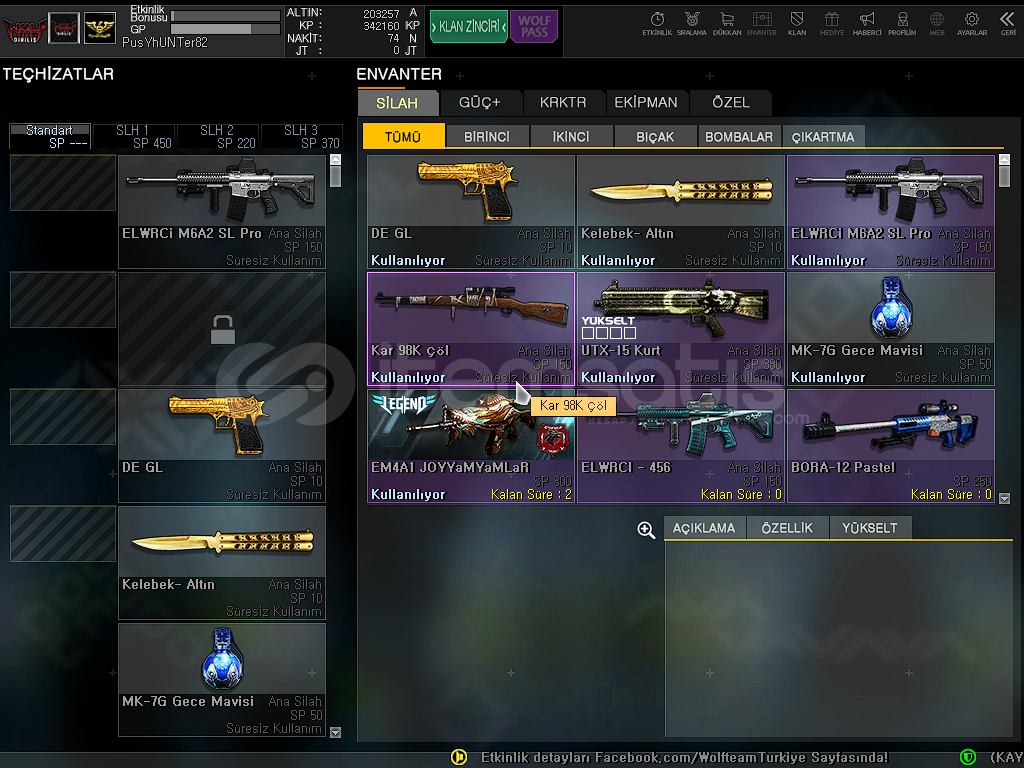
Task: Select the BOMBALAR filter tab
Action: click(739, 136)
